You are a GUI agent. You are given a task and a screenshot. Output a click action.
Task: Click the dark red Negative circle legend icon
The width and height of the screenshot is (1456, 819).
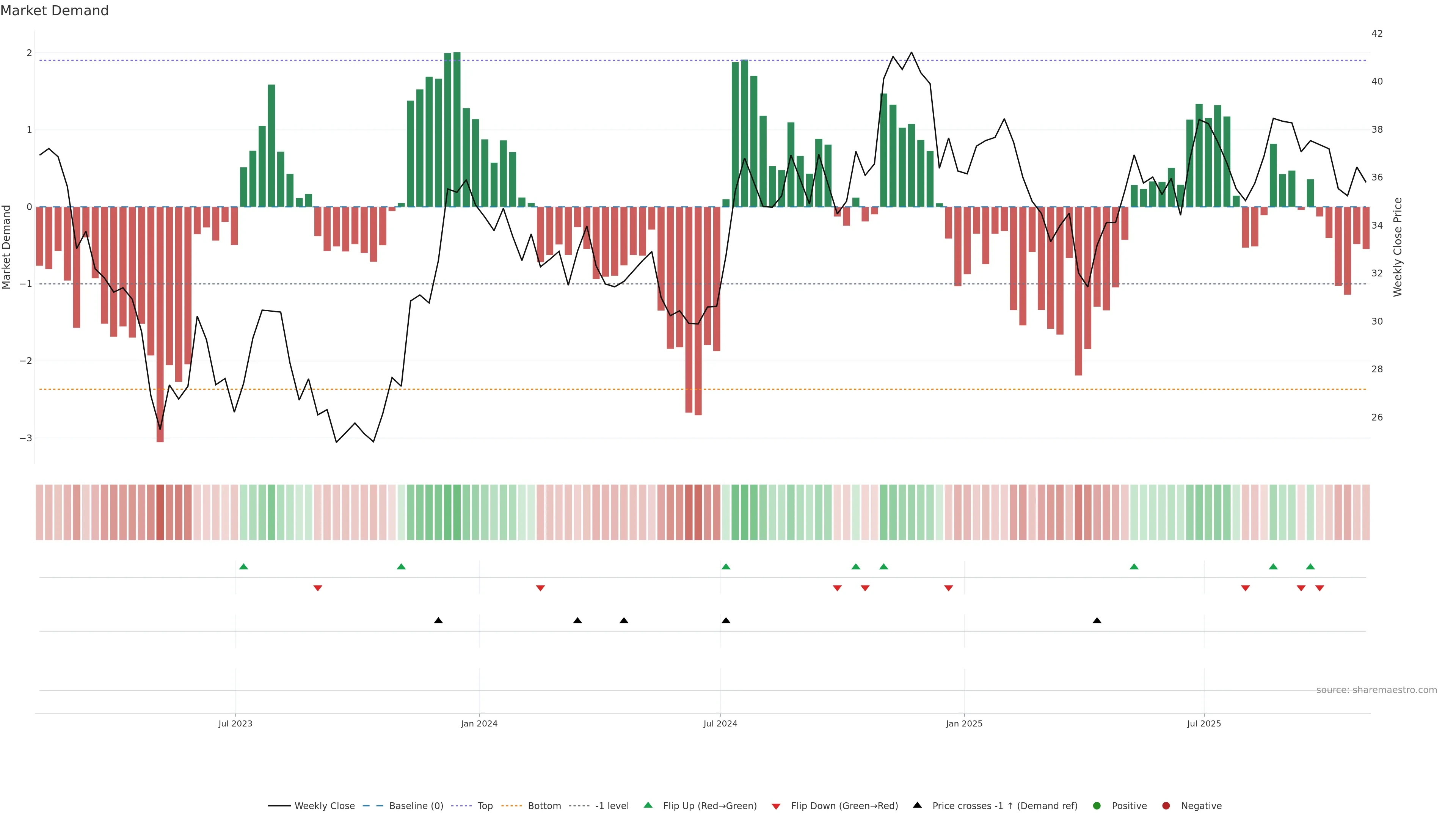1166,805
